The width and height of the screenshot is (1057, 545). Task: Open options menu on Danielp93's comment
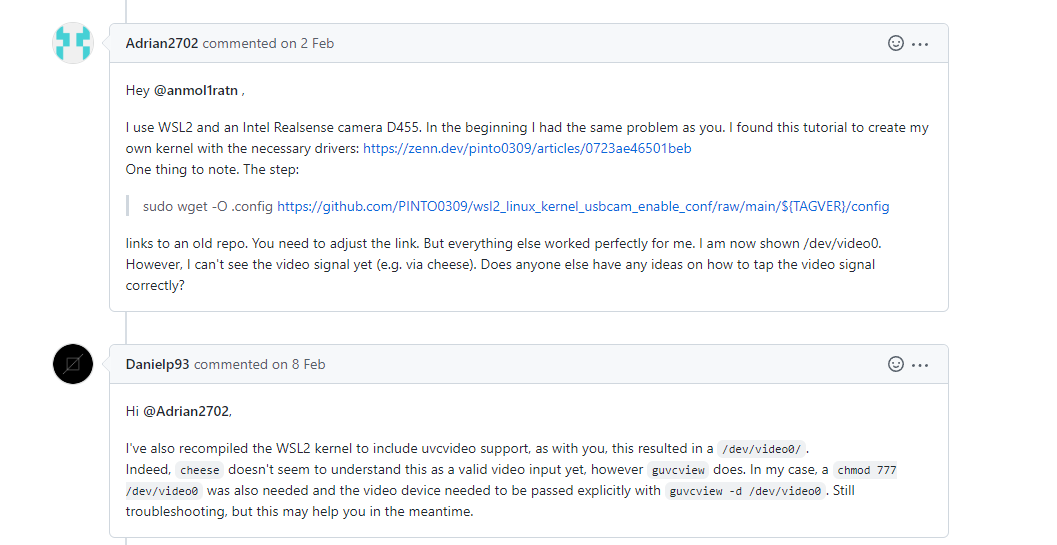coord(920,365)
